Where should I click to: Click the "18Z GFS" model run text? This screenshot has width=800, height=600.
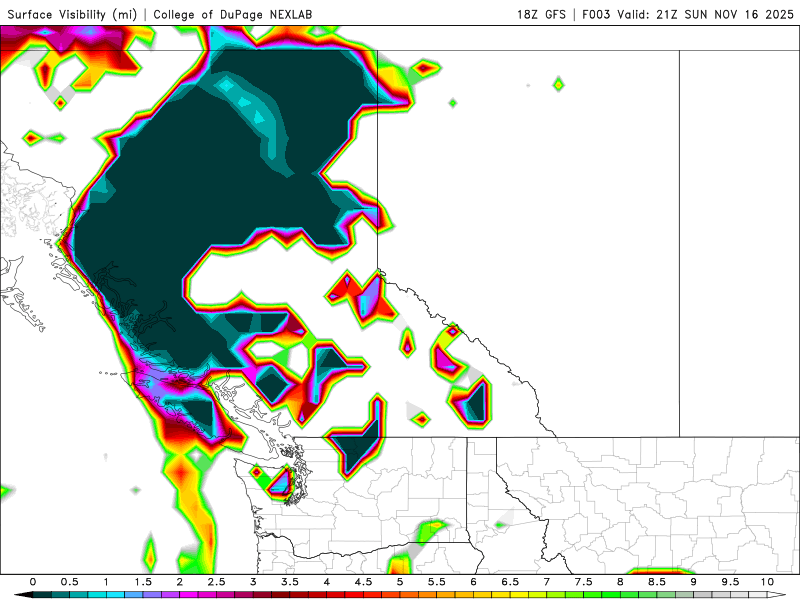click(x=541, y=14)
